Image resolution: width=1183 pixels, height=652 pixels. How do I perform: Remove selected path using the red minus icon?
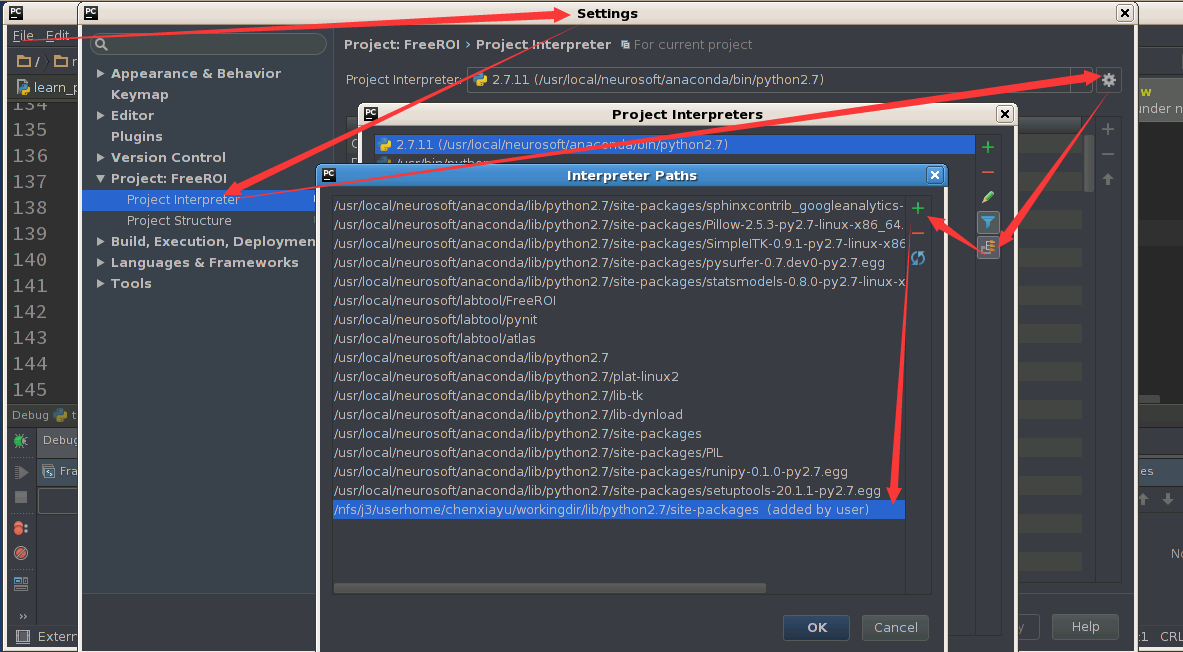click(x=918, y=232)
